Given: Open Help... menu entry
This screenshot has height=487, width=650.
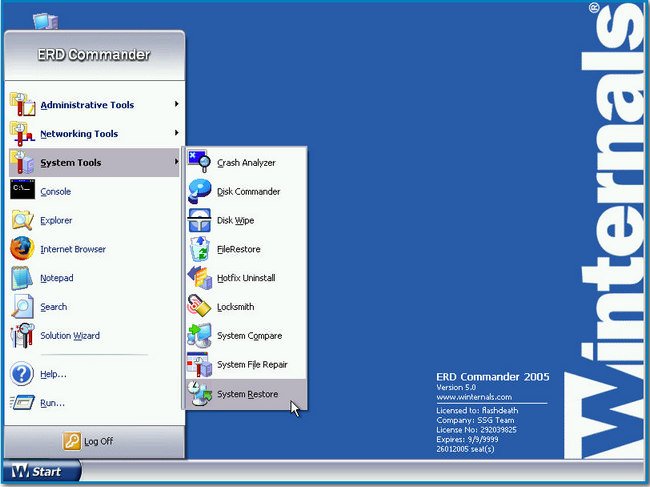Looking at the screenshot, I should point(94,374).
